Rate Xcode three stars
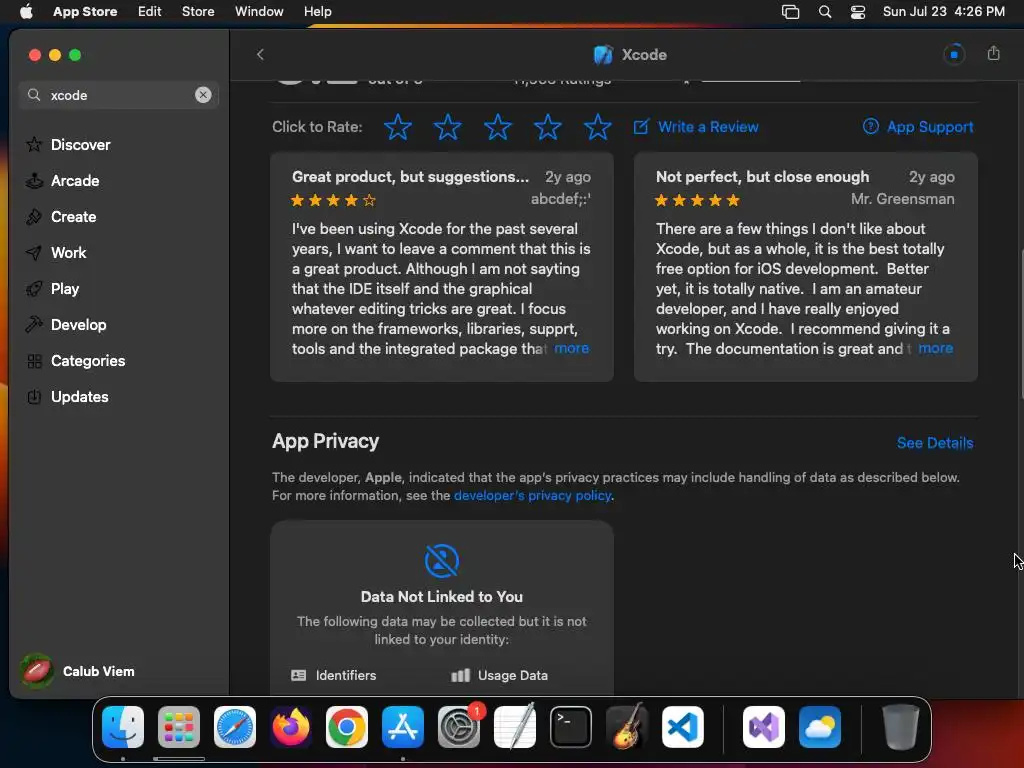The width and height of the screenshot is (1024, 768). 498,127
